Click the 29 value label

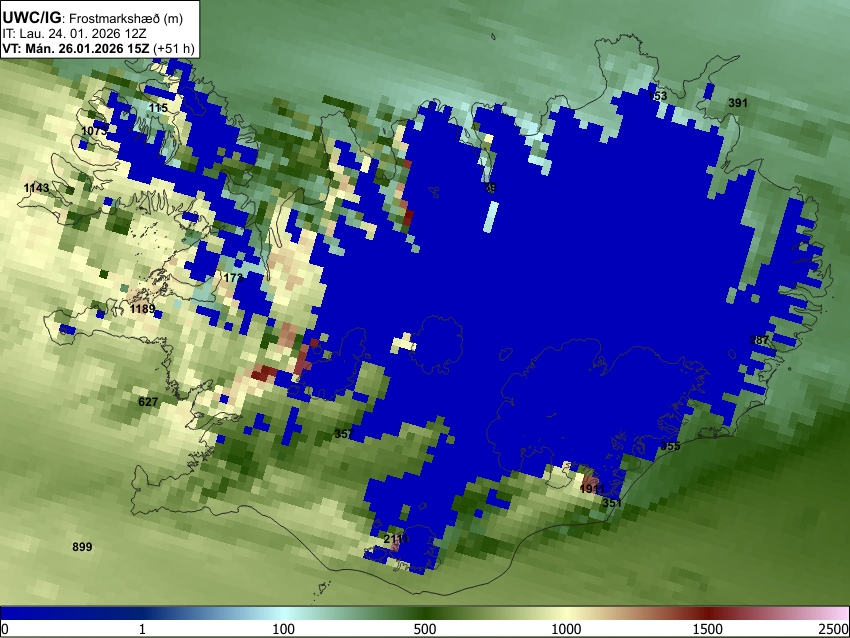pyautogui.click(x=490, y=188)
